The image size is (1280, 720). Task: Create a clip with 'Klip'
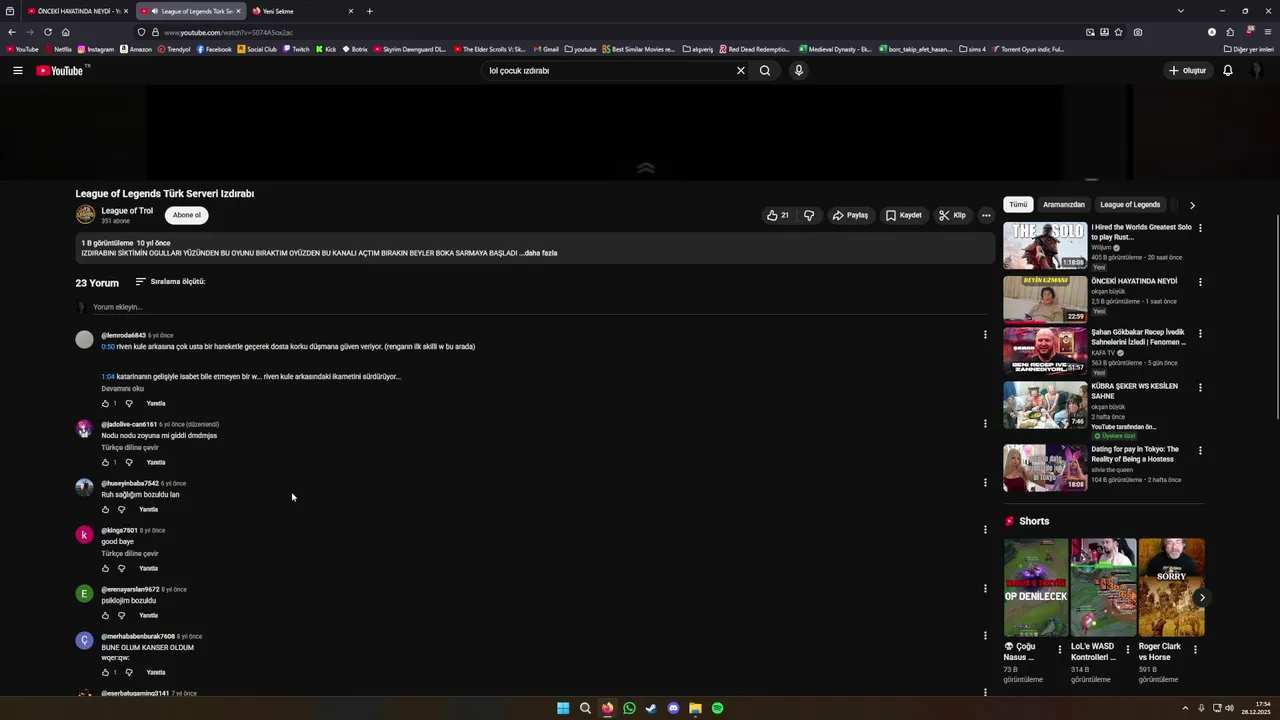952,215
